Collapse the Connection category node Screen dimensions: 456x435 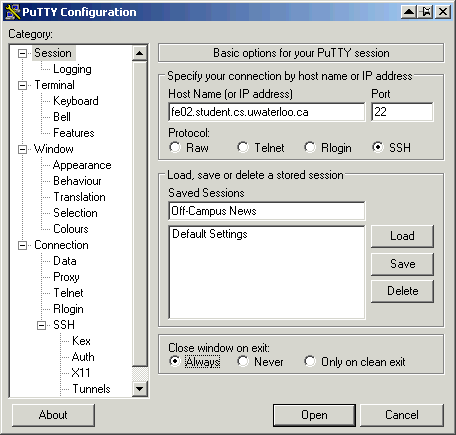pos(22,245)
